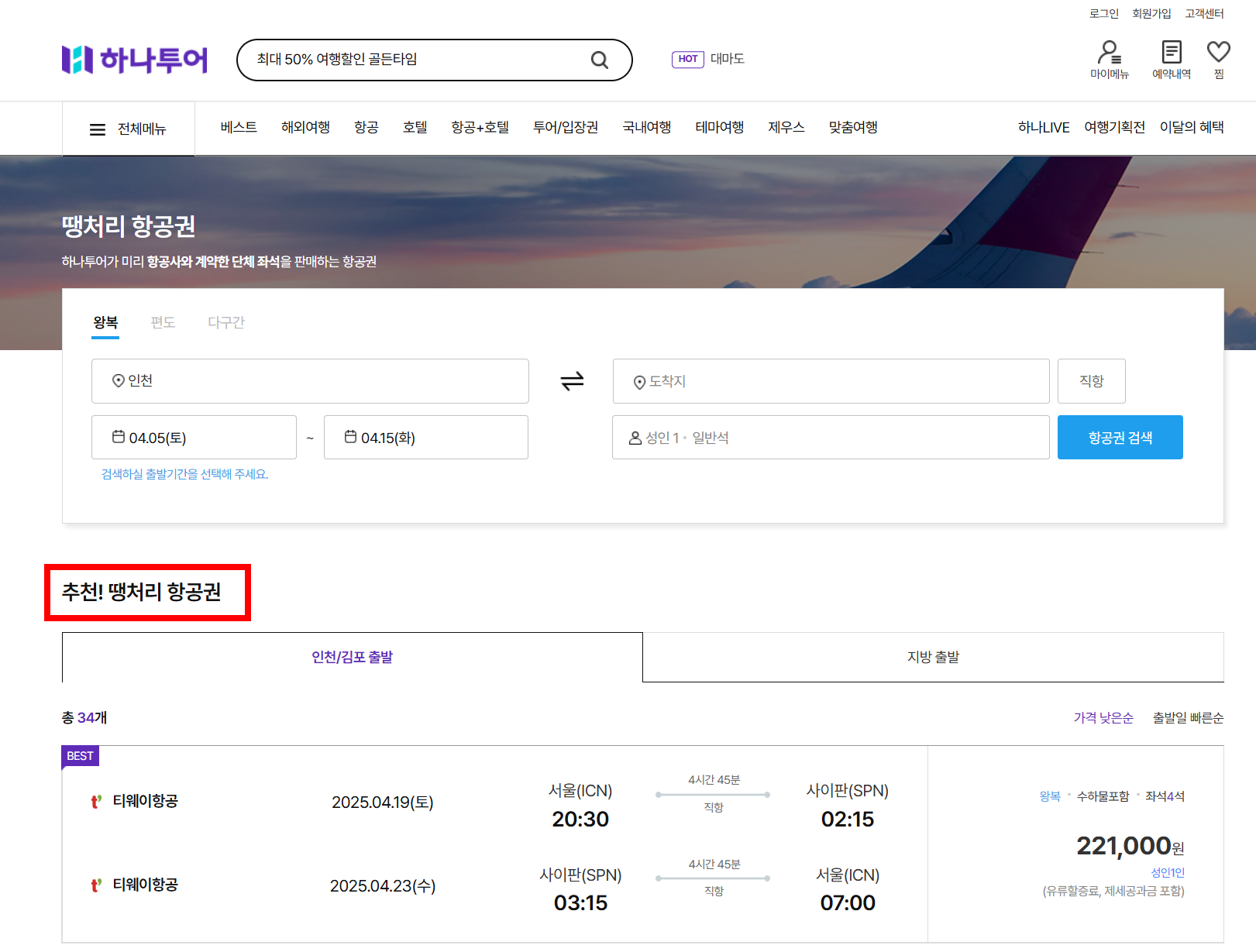The height and width of the screenshot is (952, 1256).
Task: Click the 항공권 검색 button
Action: (1120, 438)
